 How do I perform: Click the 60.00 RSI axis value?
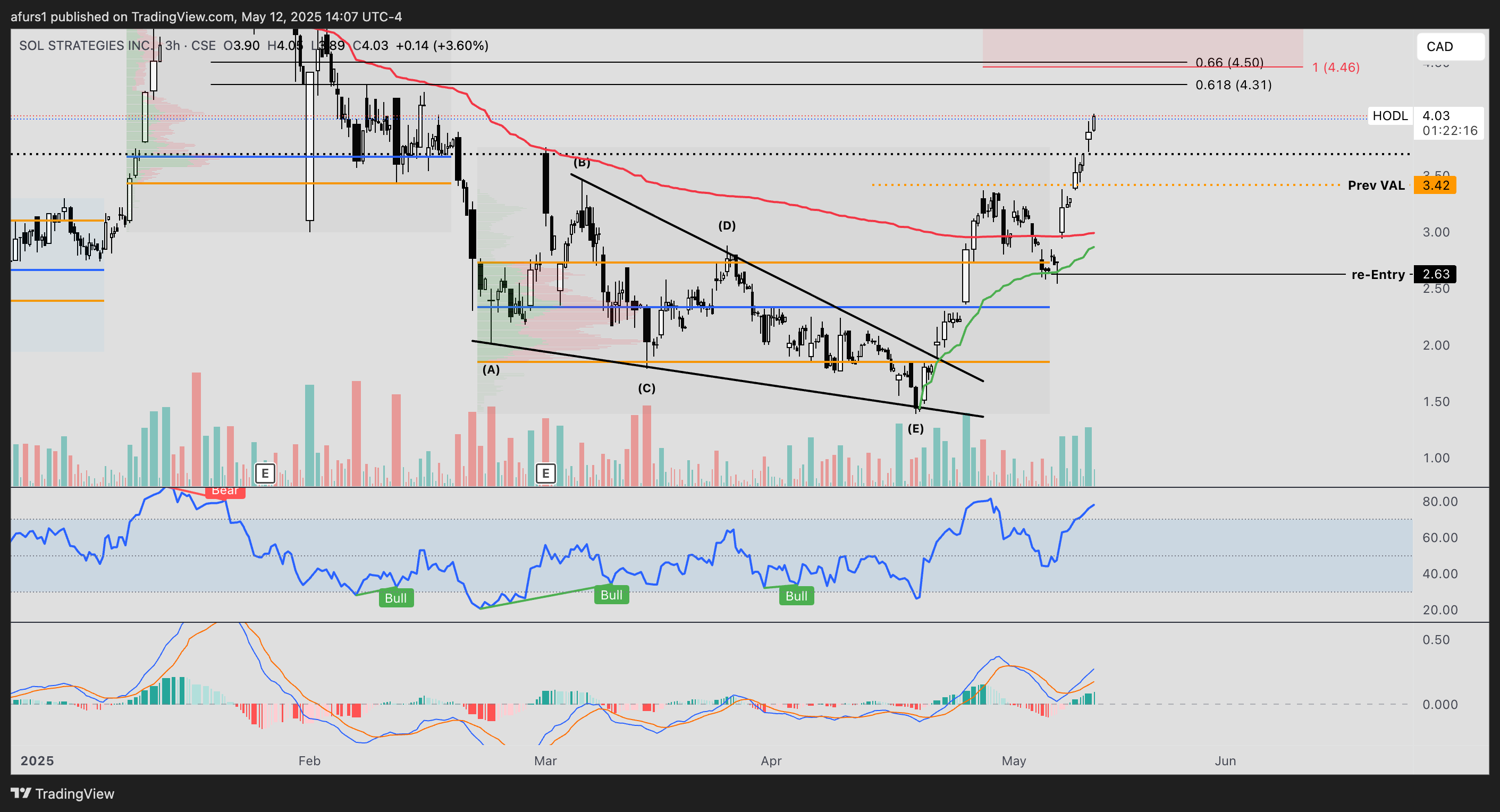(x=1440, y=538)
